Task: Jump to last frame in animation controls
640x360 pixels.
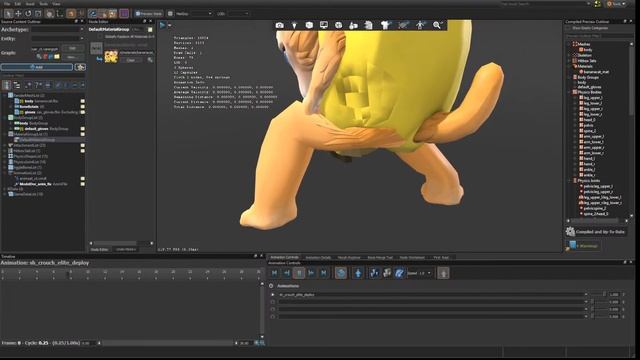Action: click(323, 273)
